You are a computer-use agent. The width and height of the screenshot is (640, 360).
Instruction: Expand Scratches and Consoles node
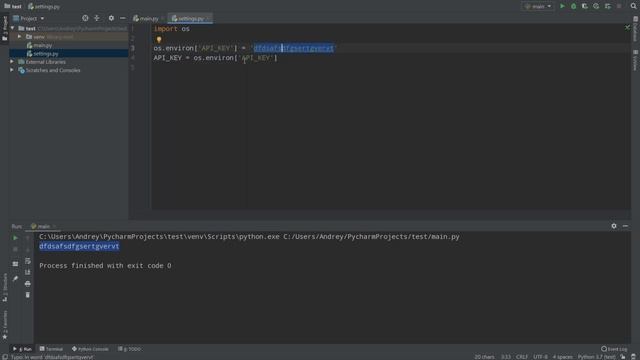12,70
